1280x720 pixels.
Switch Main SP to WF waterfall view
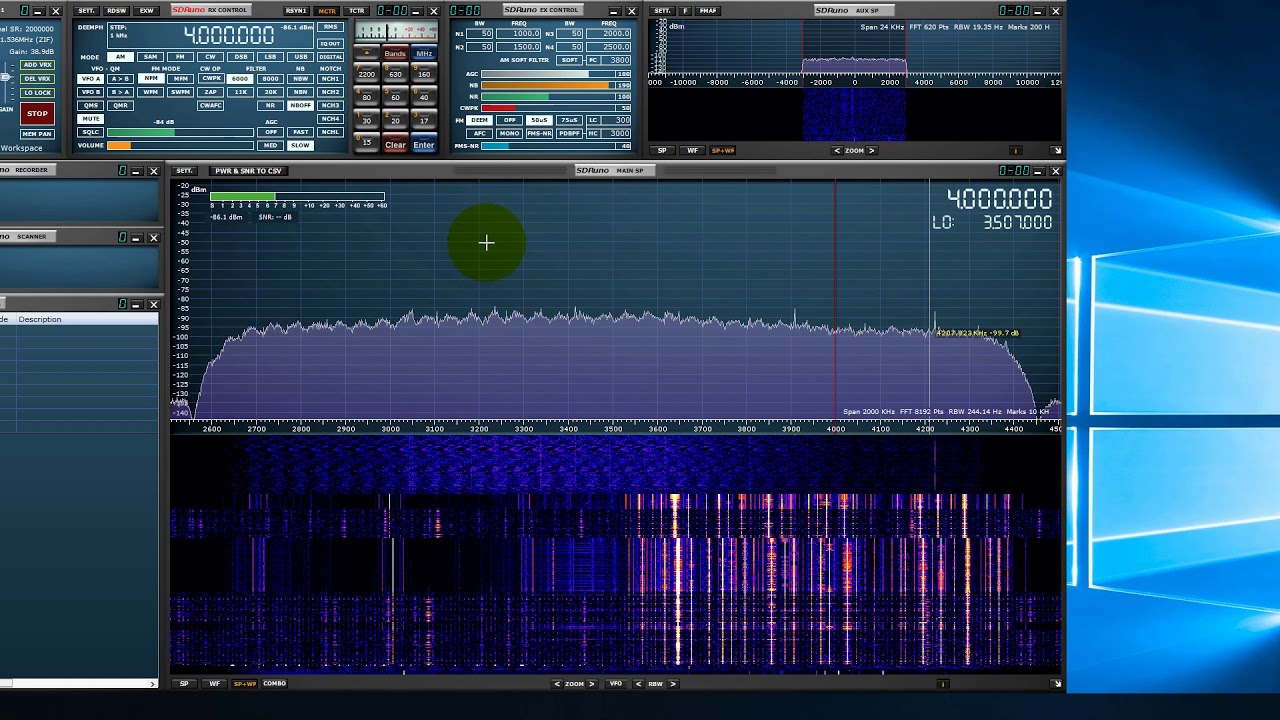[x=214, y=684]
